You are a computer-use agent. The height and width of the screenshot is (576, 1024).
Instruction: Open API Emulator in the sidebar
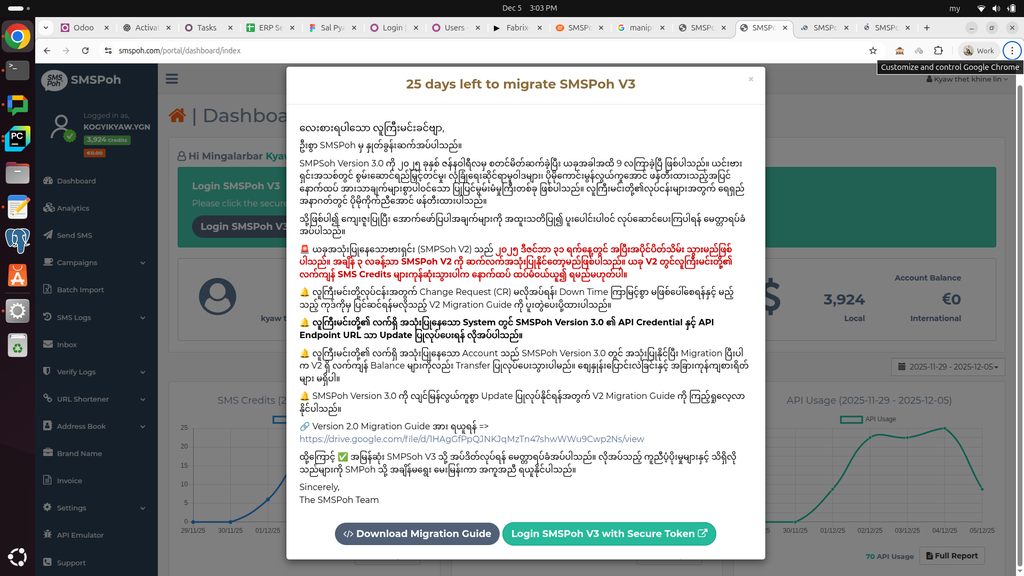[80, 535]
